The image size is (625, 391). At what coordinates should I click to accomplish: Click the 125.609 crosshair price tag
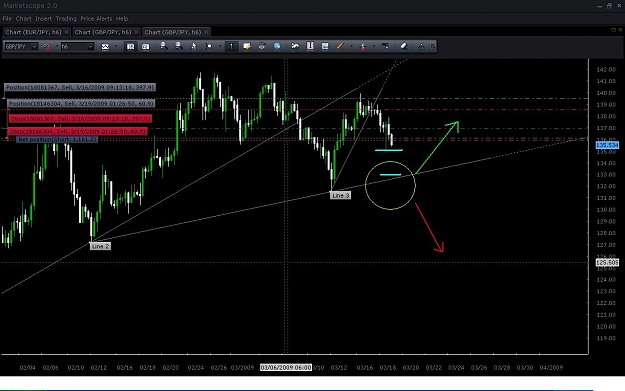coord(607,262)
